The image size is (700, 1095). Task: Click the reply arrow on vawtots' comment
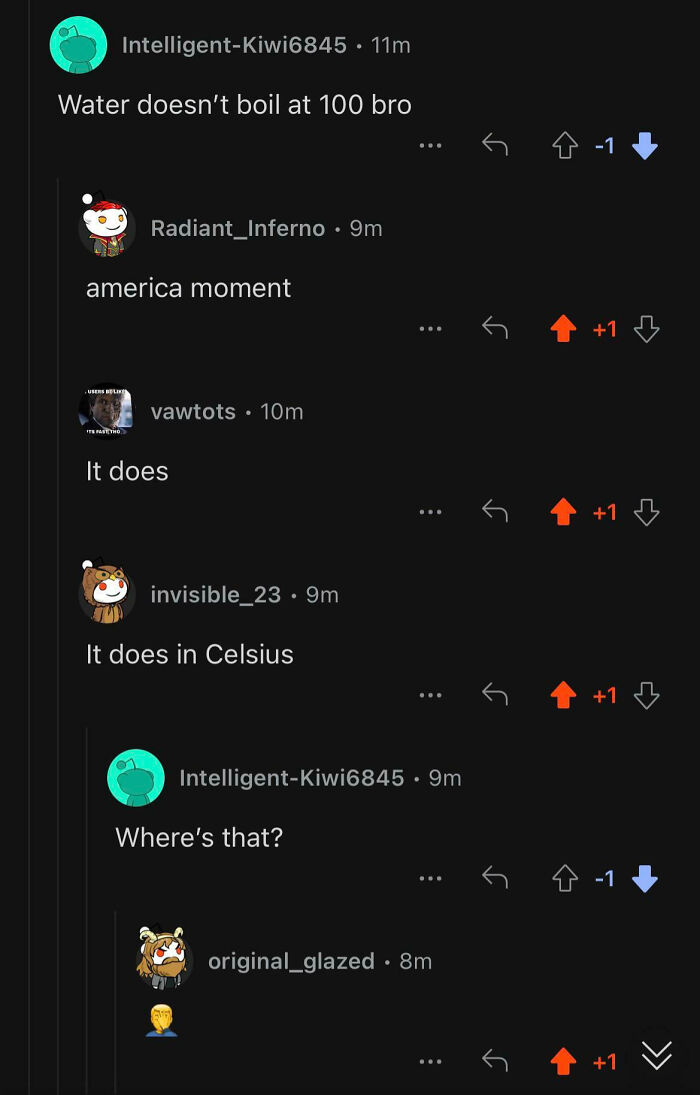[x=496, y=511]
